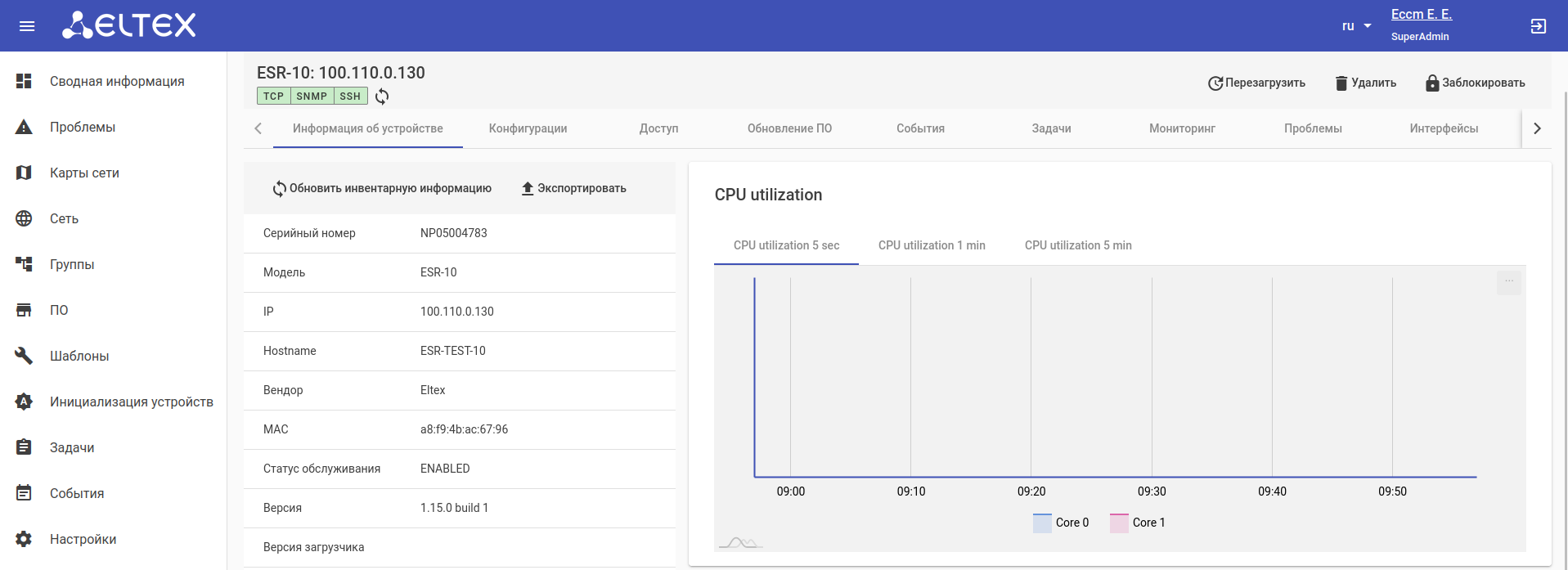The image size is (1568, 570).
Task: Select CPU utilization 1 min tab
Action: 932,245
